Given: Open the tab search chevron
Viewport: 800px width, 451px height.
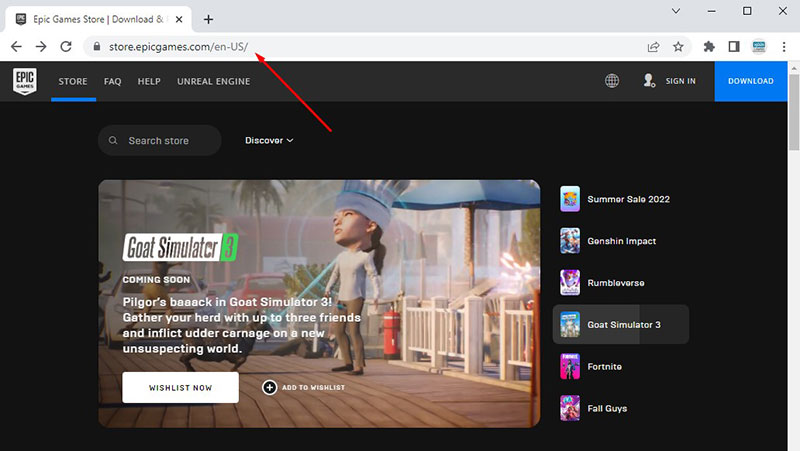Looking at the screenshot, I should (x=676, y=11).
